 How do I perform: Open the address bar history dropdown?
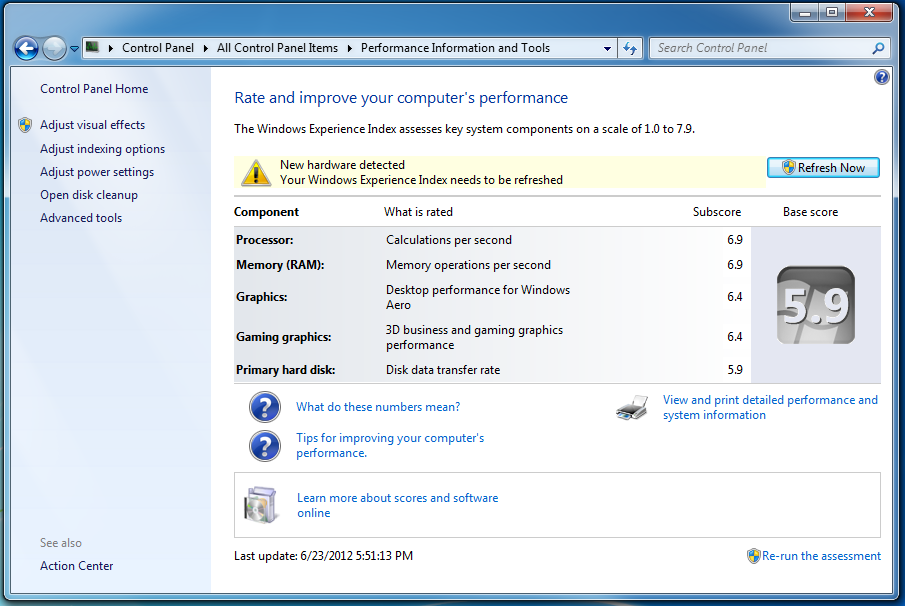pyautogui.click(x=607, y=48)
